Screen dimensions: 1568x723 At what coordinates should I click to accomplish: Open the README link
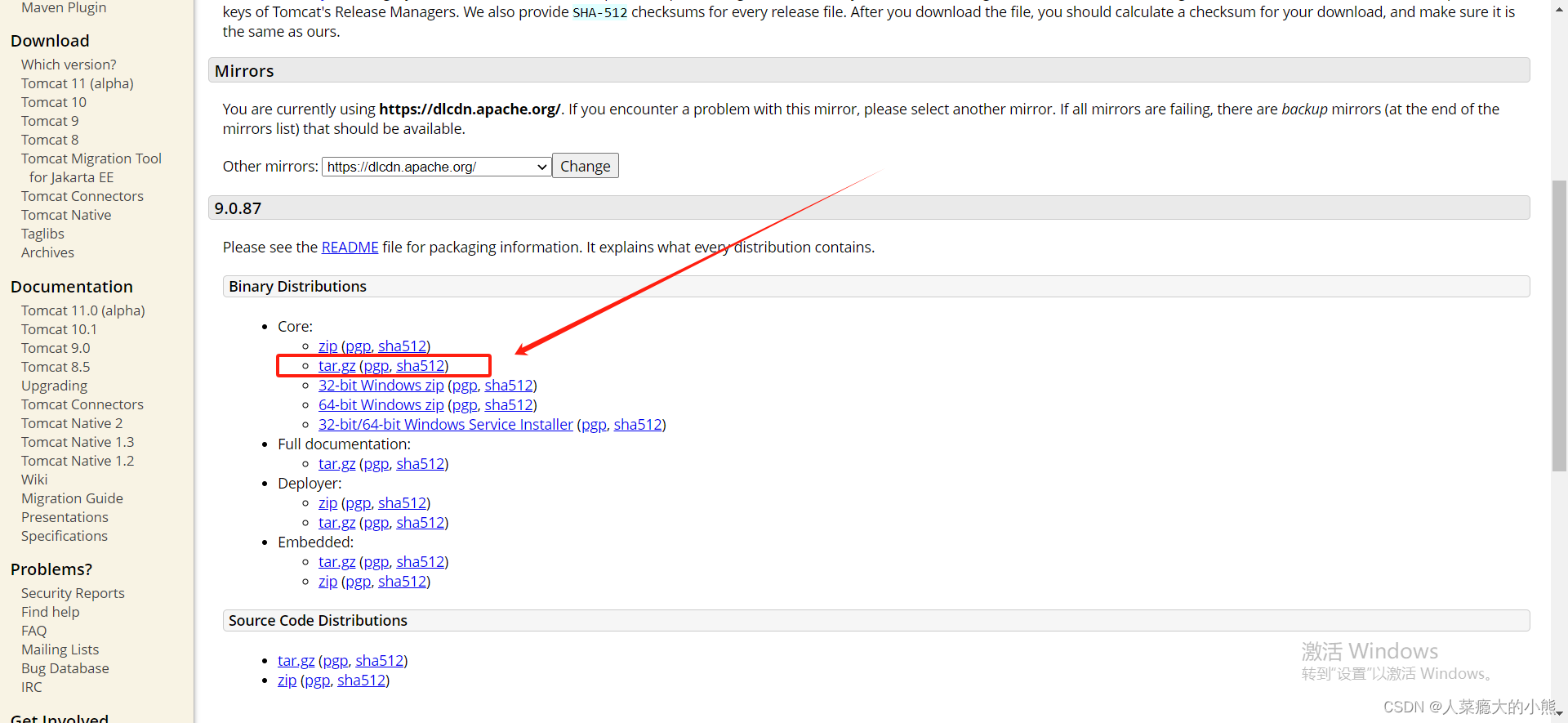(350, 248)
